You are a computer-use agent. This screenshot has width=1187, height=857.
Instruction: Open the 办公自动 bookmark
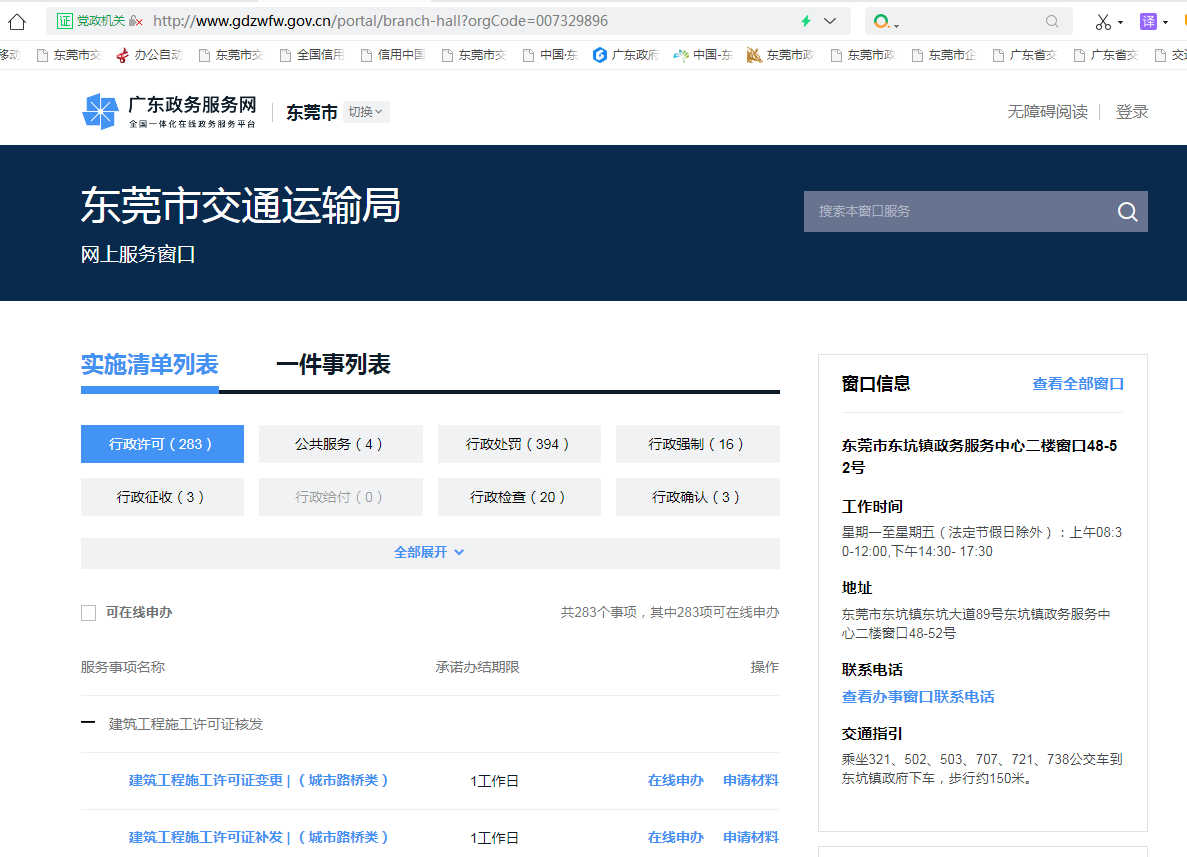(149, 55)
